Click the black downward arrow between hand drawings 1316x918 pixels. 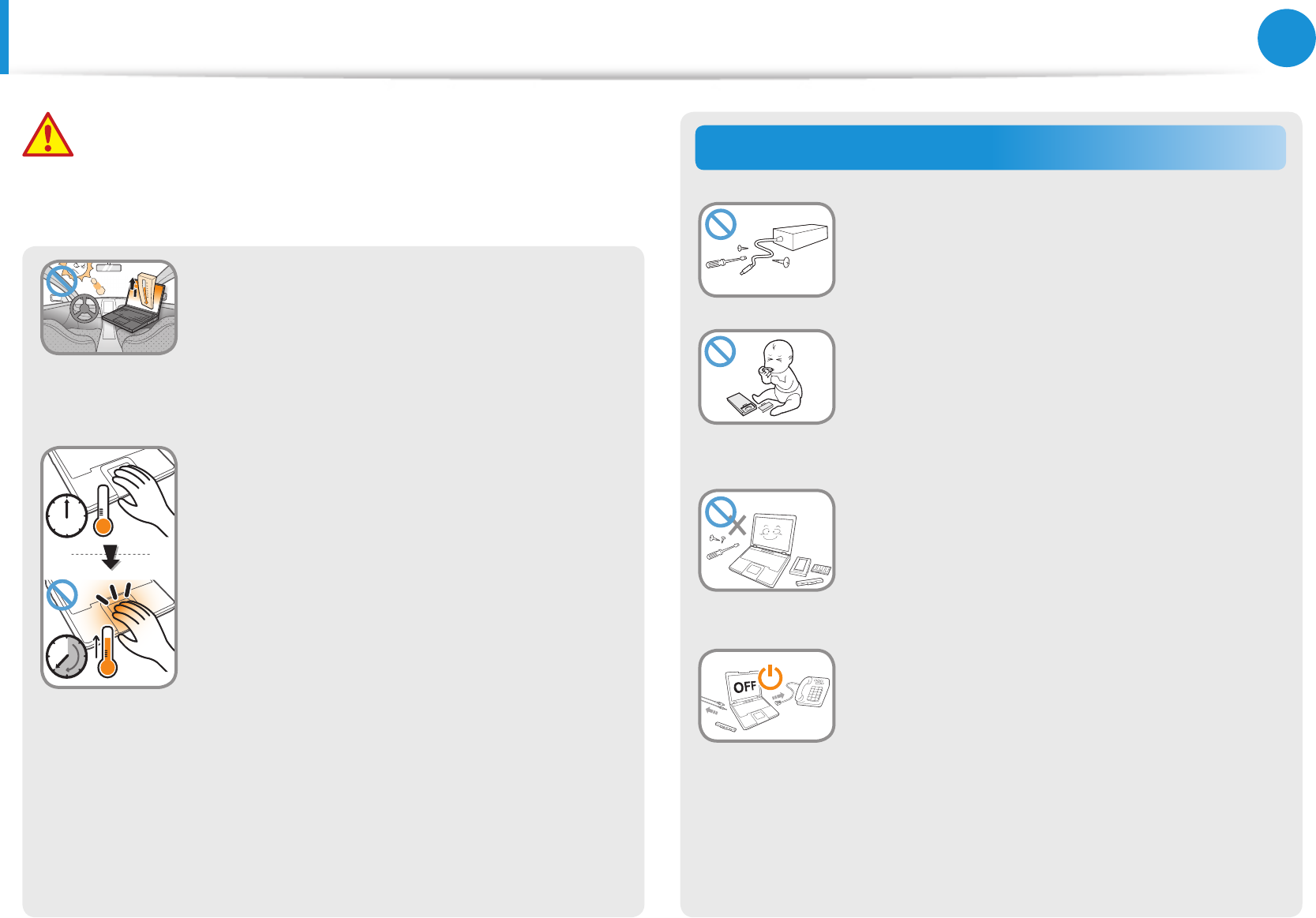pos(111,556)
